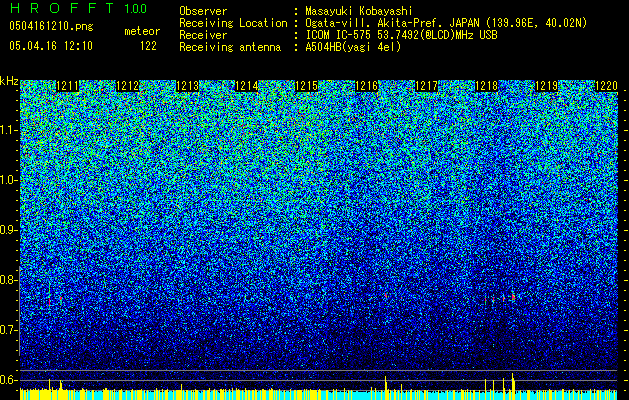Click the 1216 time marker
The width and height of the screenshot is (629, 400).
coord(367,86)
